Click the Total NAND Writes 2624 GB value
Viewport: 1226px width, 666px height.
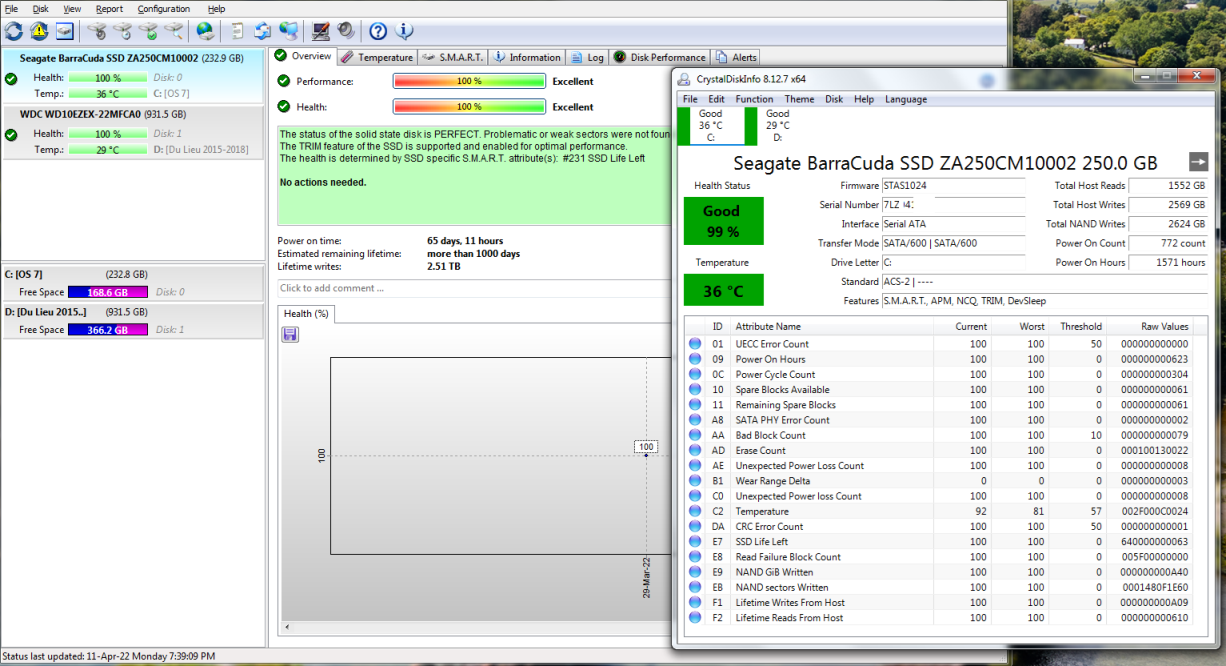click(1168, 224)
